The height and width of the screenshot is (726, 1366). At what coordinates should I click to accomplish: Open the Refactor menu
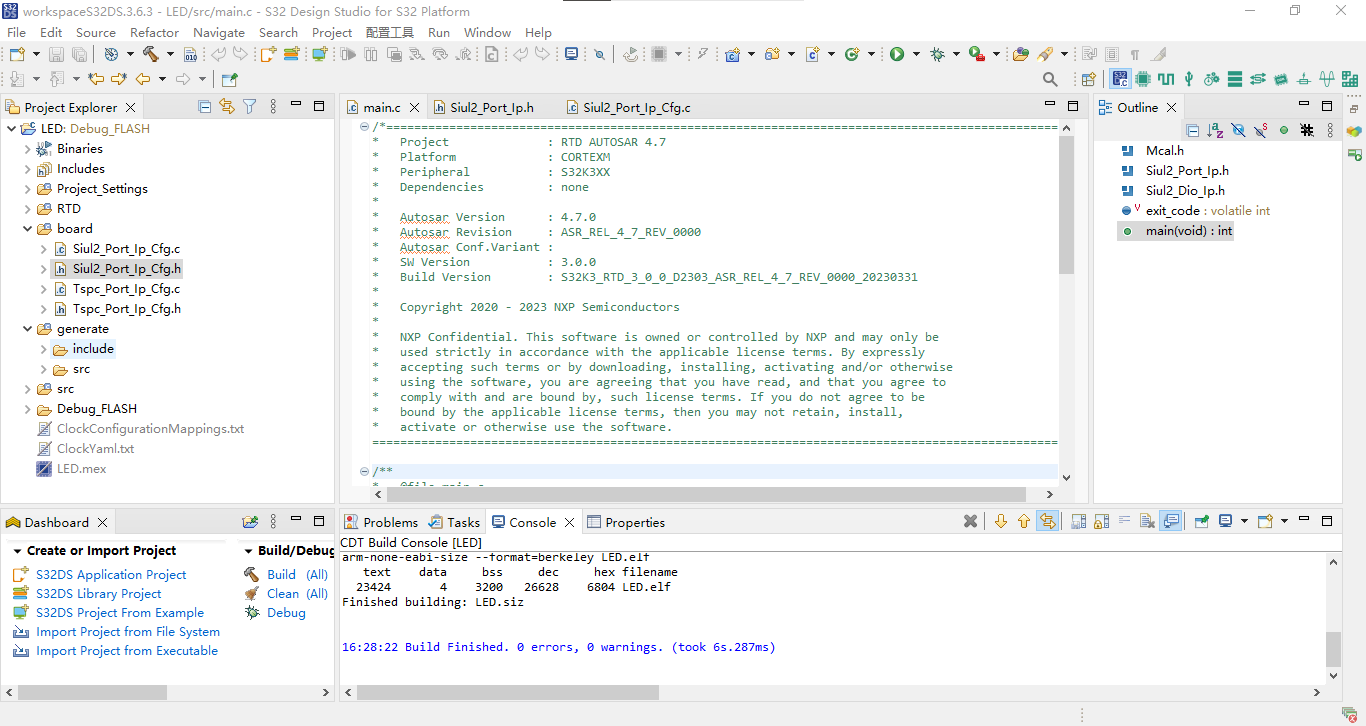155,32
